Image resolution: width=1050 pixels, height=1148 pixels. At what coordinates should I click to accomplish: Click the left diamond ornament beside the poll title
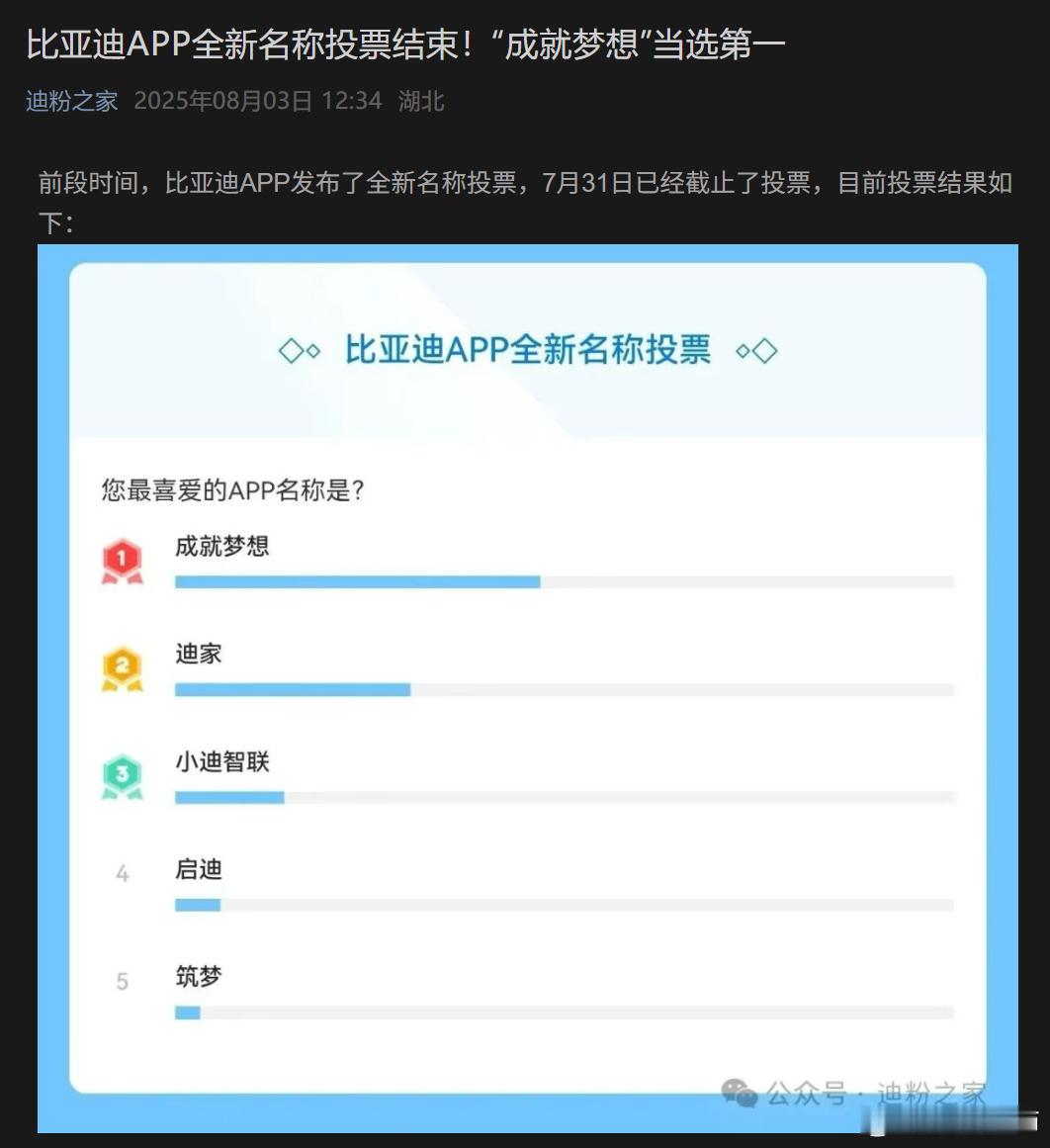[x=300, y=351]
